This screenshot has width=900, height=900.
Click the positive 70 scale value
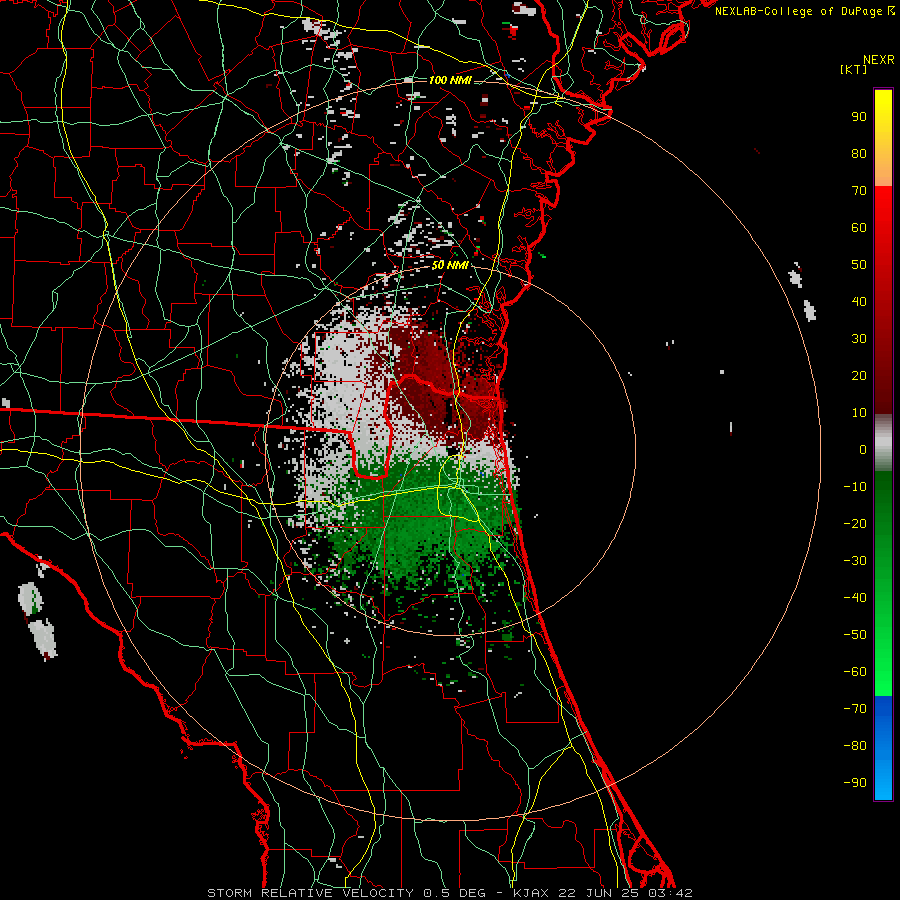(x=859, y=191)
